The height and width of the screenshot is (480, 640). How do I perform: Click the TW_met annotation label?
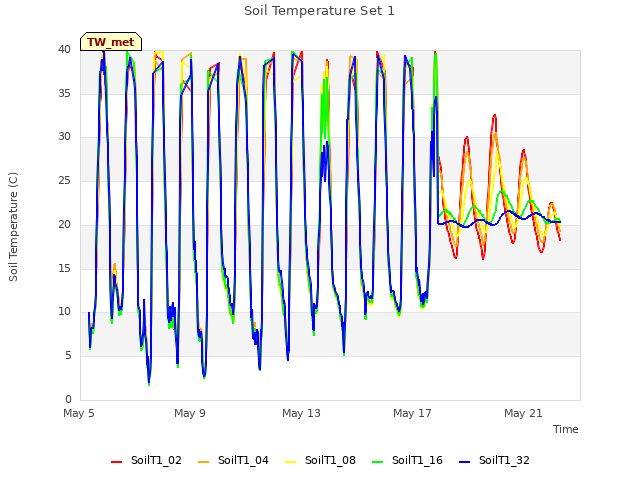111,42
